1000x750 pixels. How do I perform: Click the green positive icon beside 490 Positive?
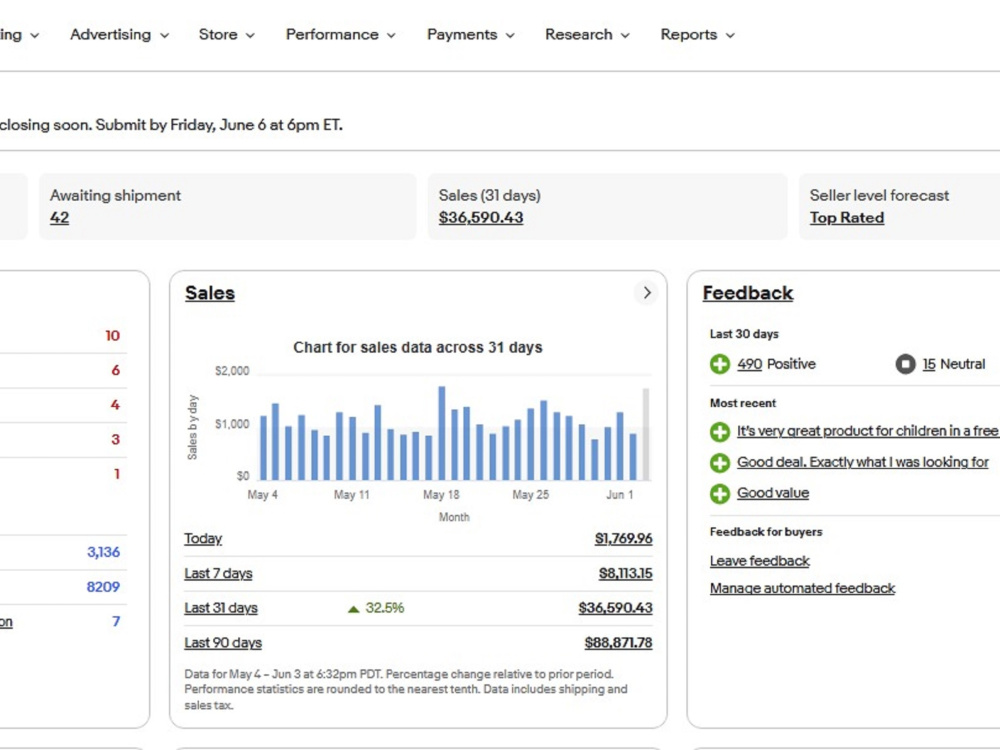click(720, 364)
